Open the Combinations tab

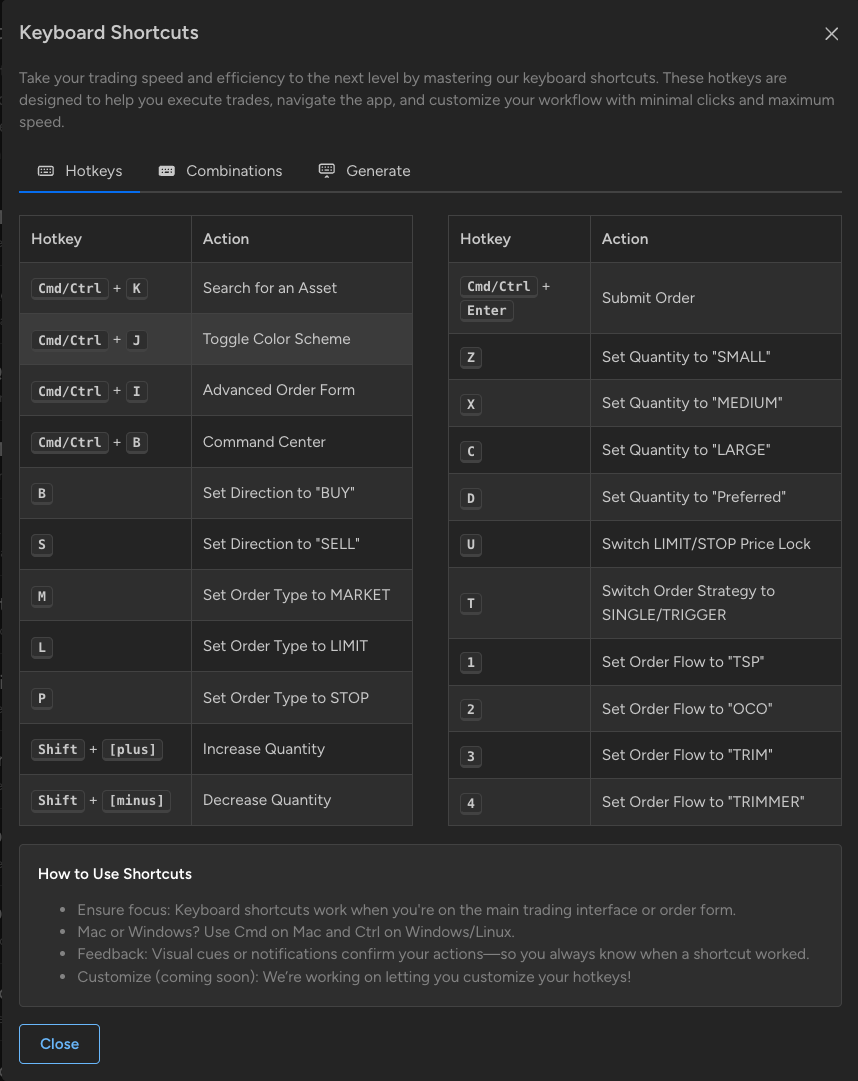[221, 171]
